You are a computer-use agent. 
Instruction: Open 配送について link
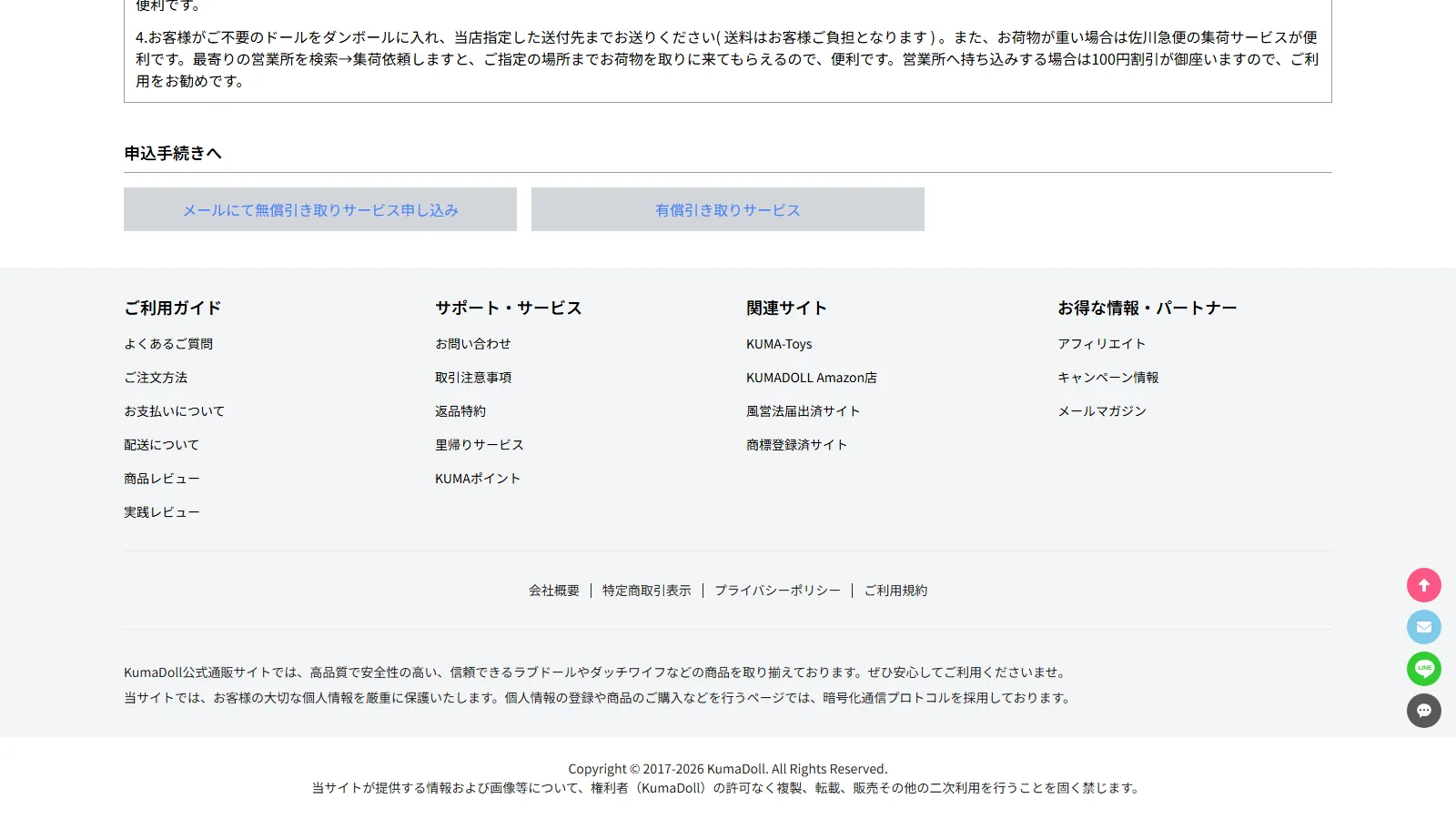coord(161,445)
